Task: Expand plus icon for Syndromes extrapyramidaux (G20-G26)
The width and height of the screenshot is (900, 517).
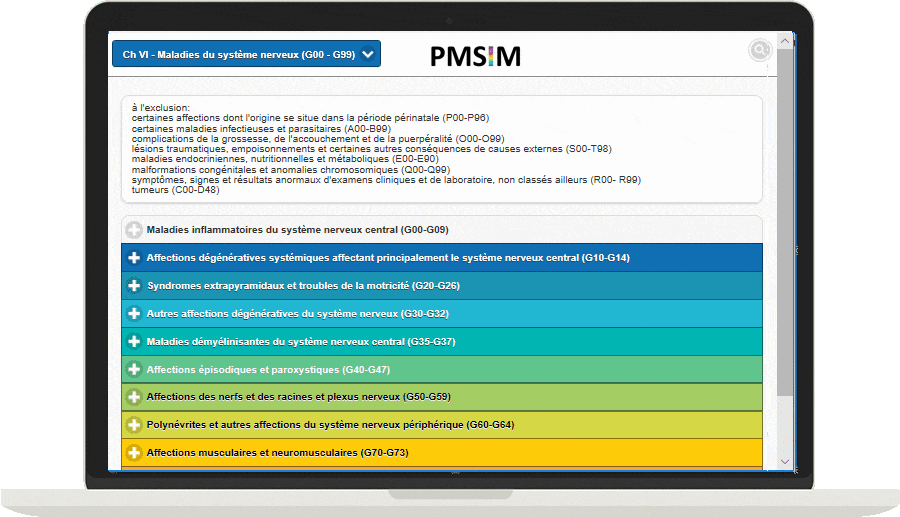Action: pos(134,286)
